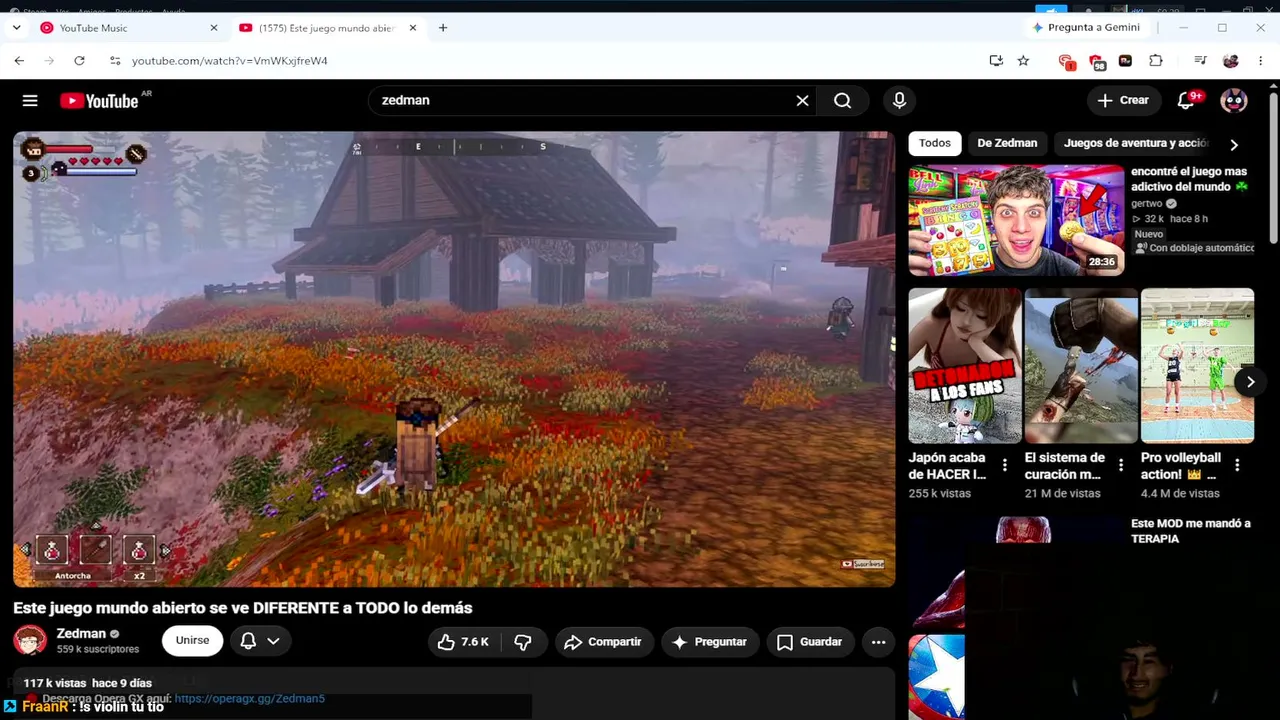Screen dimensions: 1280x720
Task: Click the game video player
Action: pos(454,359)
